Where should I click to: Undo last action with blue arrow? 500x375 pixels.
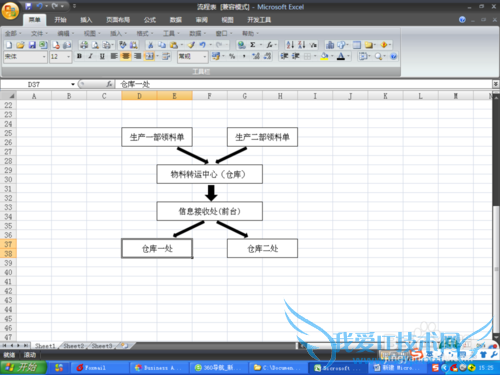click(202, 45)
